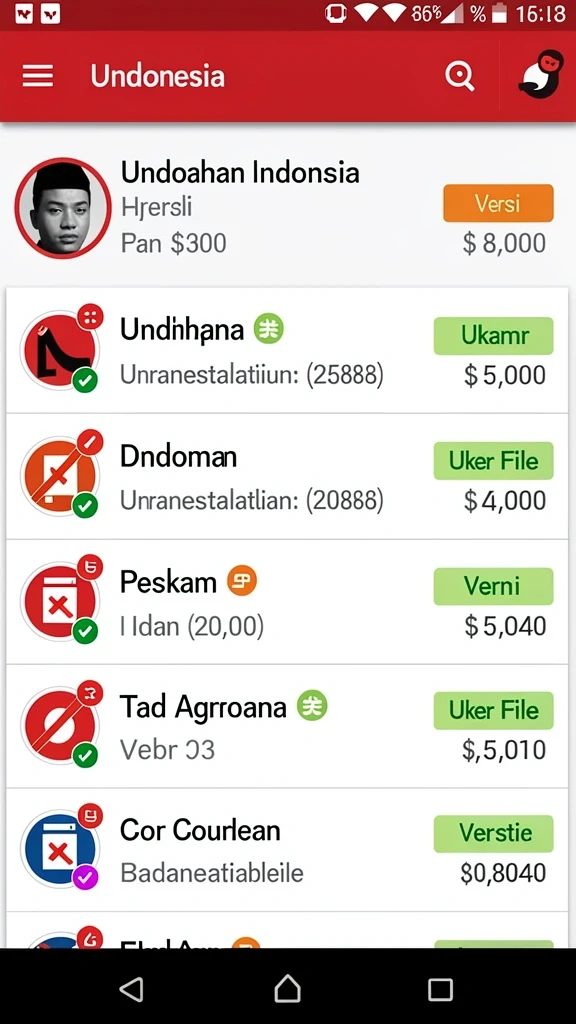Open the Tad Agrroana app icon
This screenshot has height=1024, width=576.
pos(59,725)
